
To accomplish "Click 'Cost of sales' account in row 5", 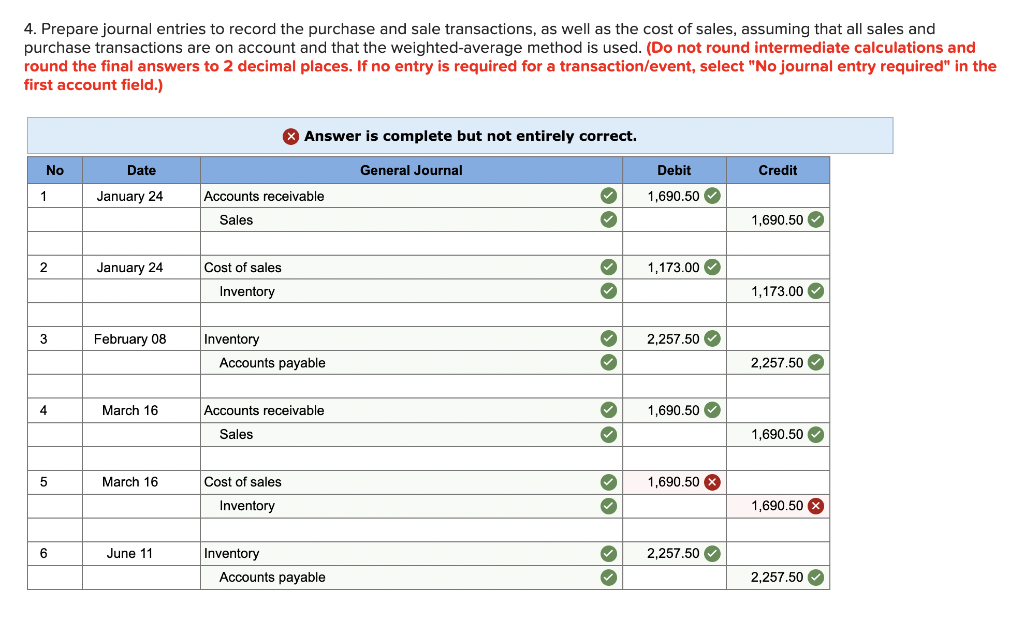I will [x=242, y=482].
